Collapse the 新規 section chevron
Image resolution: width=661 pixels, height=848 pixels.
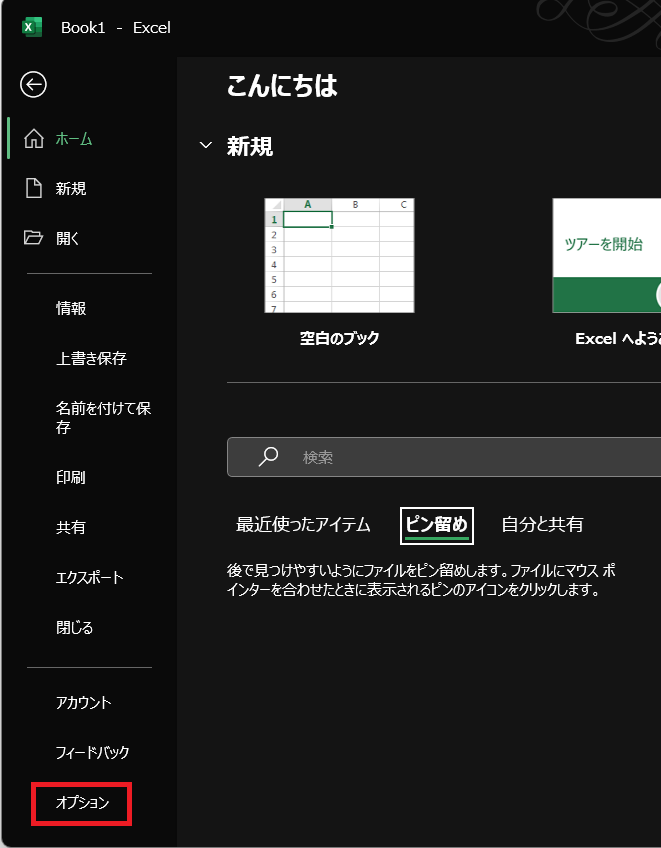pos(206,146)
